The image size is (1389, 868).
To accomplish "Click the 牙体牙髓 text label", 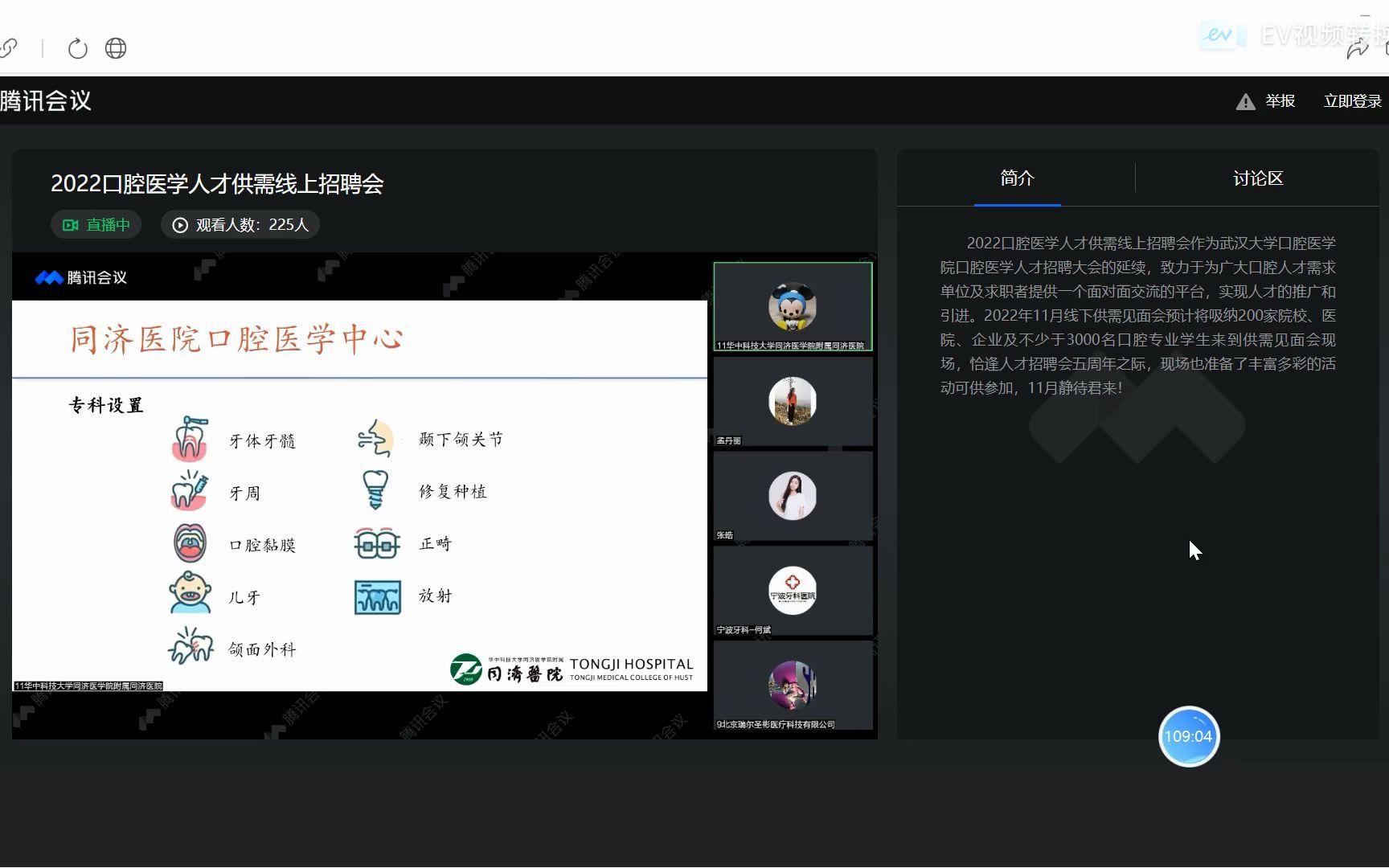I will [x=263, y=441].
